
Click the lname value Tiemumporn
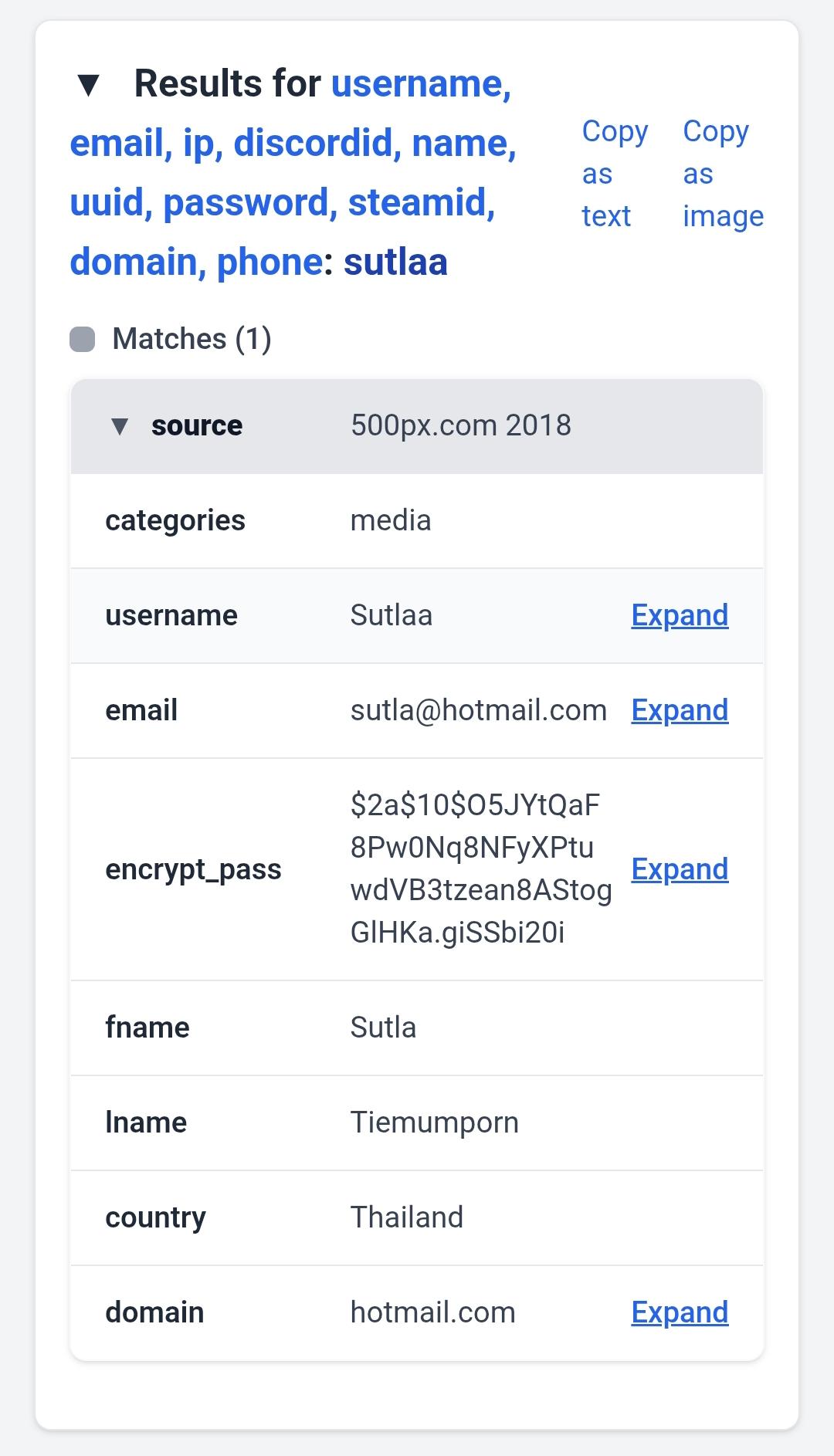[x=434, y=1122]
